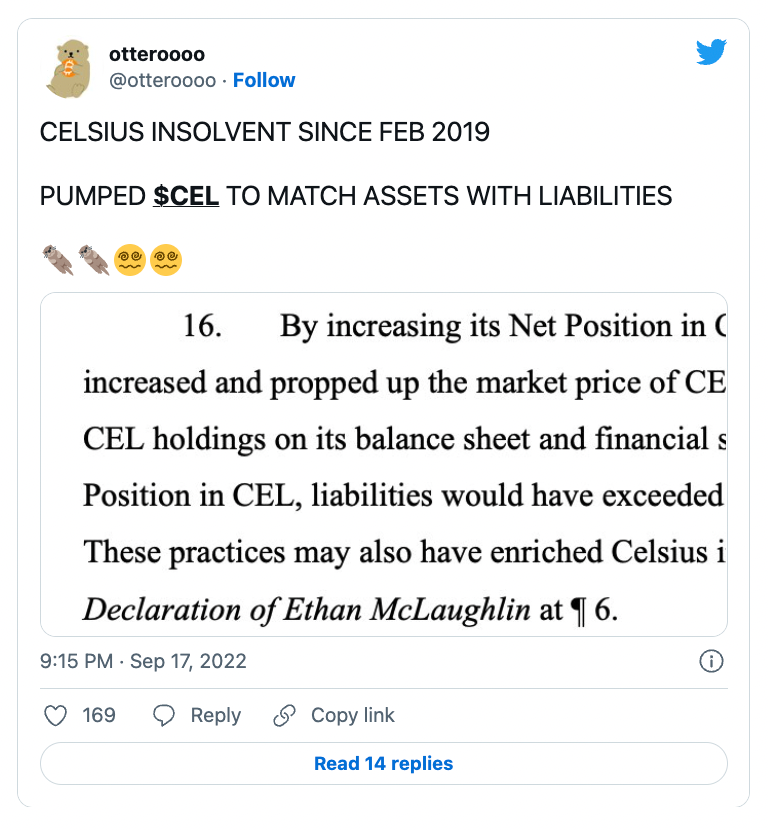768x830 pixels.
Task: Open the otteroooo display name
Action: (x=157, y=54)
